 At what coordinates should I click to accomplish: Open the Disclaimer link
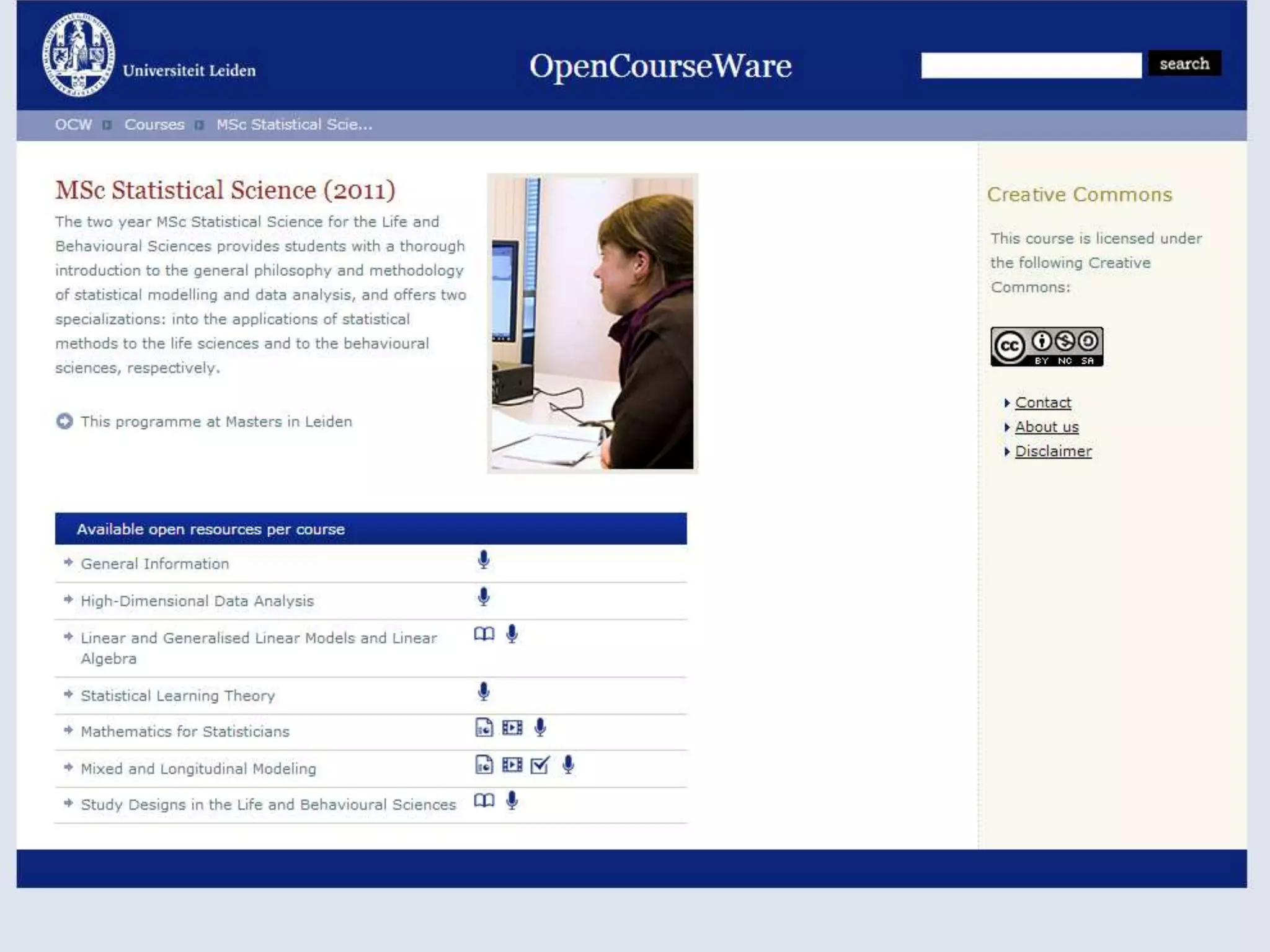[1053, 451]
